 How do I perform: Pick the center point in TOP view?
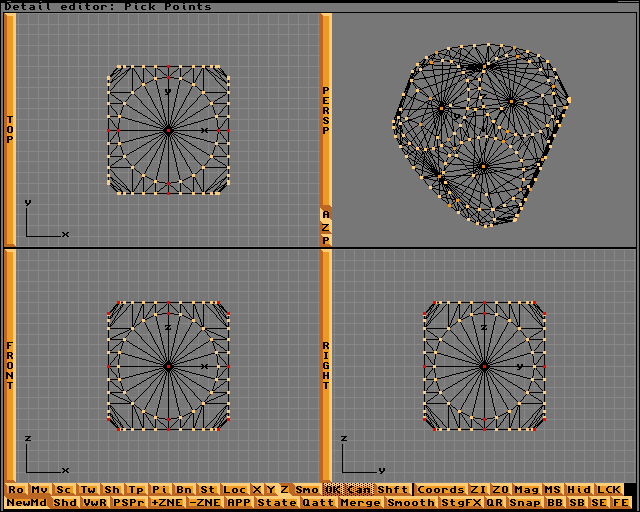(x=168, y=131)
